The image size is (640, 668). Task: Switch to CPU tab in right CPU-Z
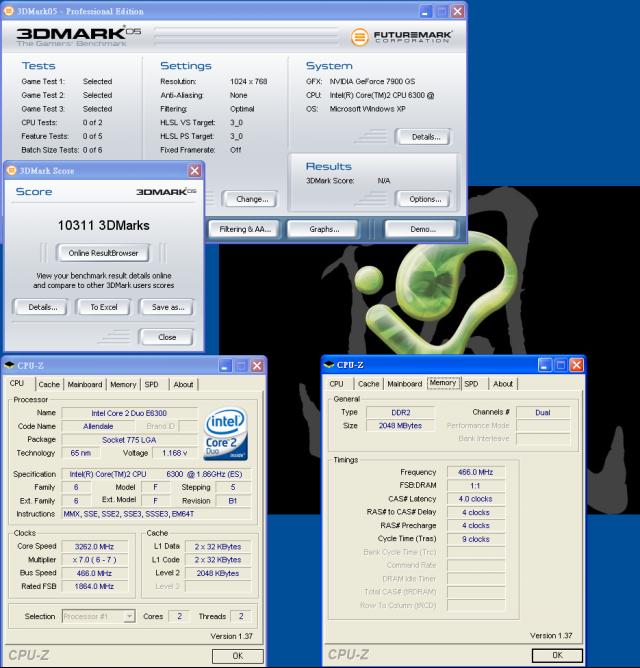pyautogui.click(x=337, y=383)
